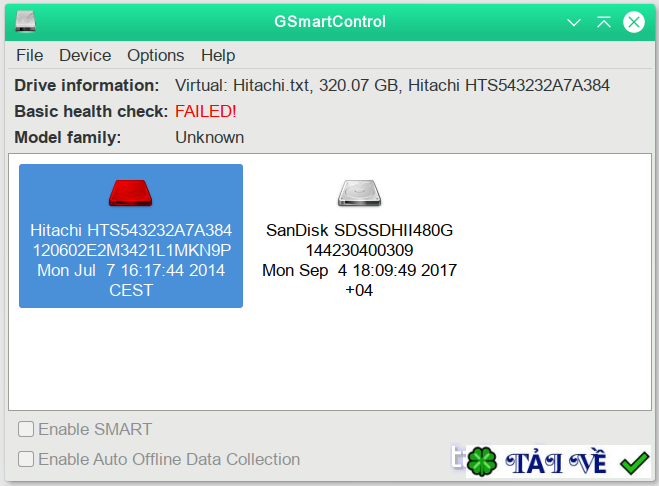Toggle Enable Auto Offline Data Collection checkbox
The height and width of the screenshot is (486, 659).
pos(26,459)
